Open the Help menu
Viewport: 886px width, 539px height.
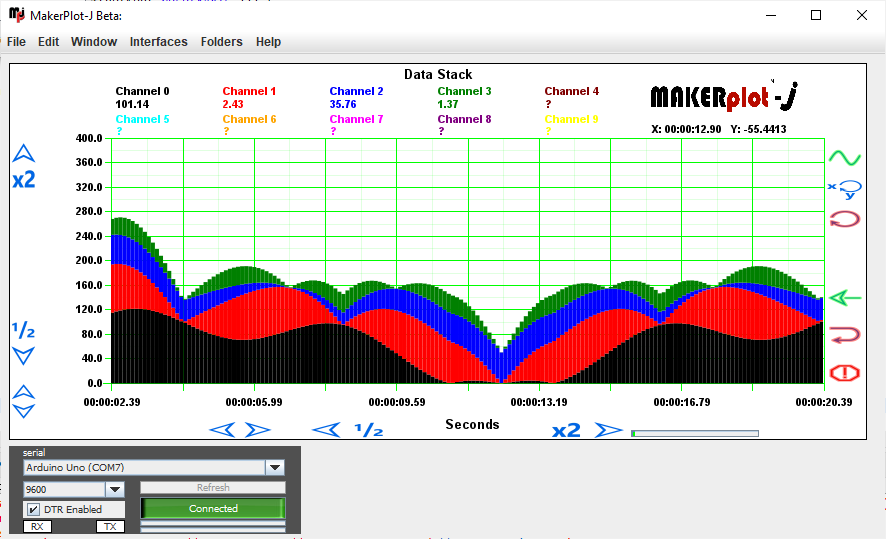point(268,42)
